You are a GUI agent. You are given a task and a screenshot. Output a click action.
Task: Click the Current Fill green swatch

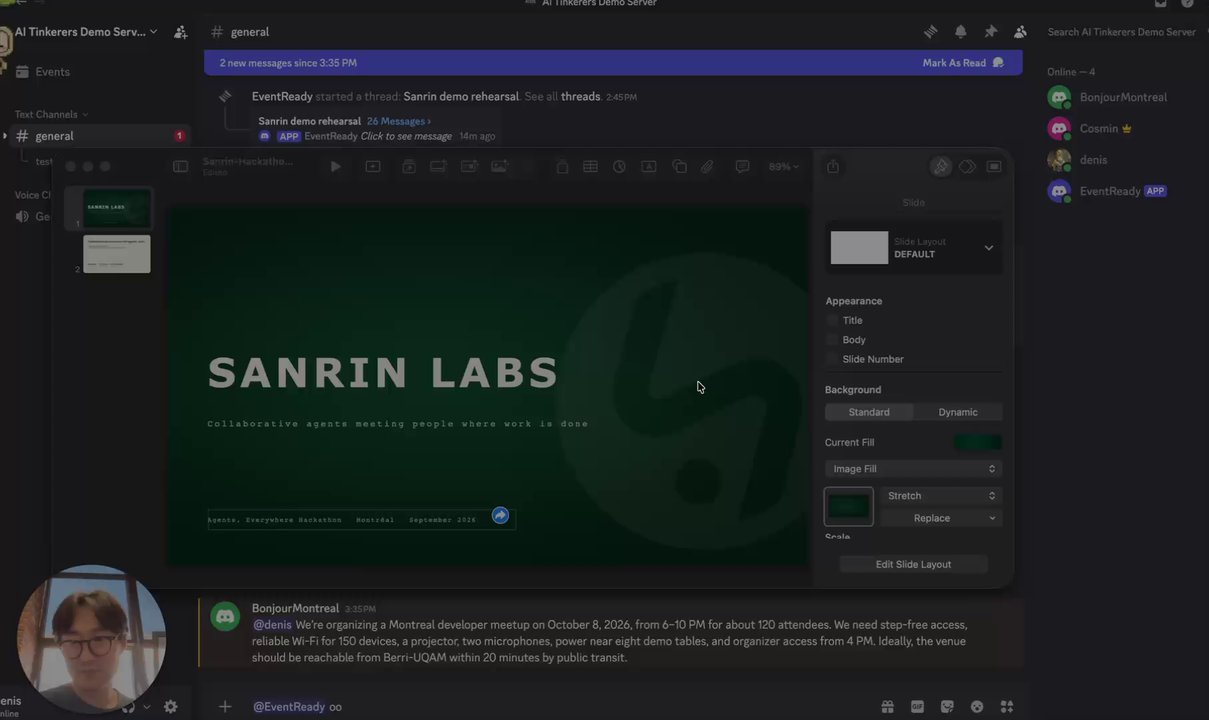coord(977,442)
